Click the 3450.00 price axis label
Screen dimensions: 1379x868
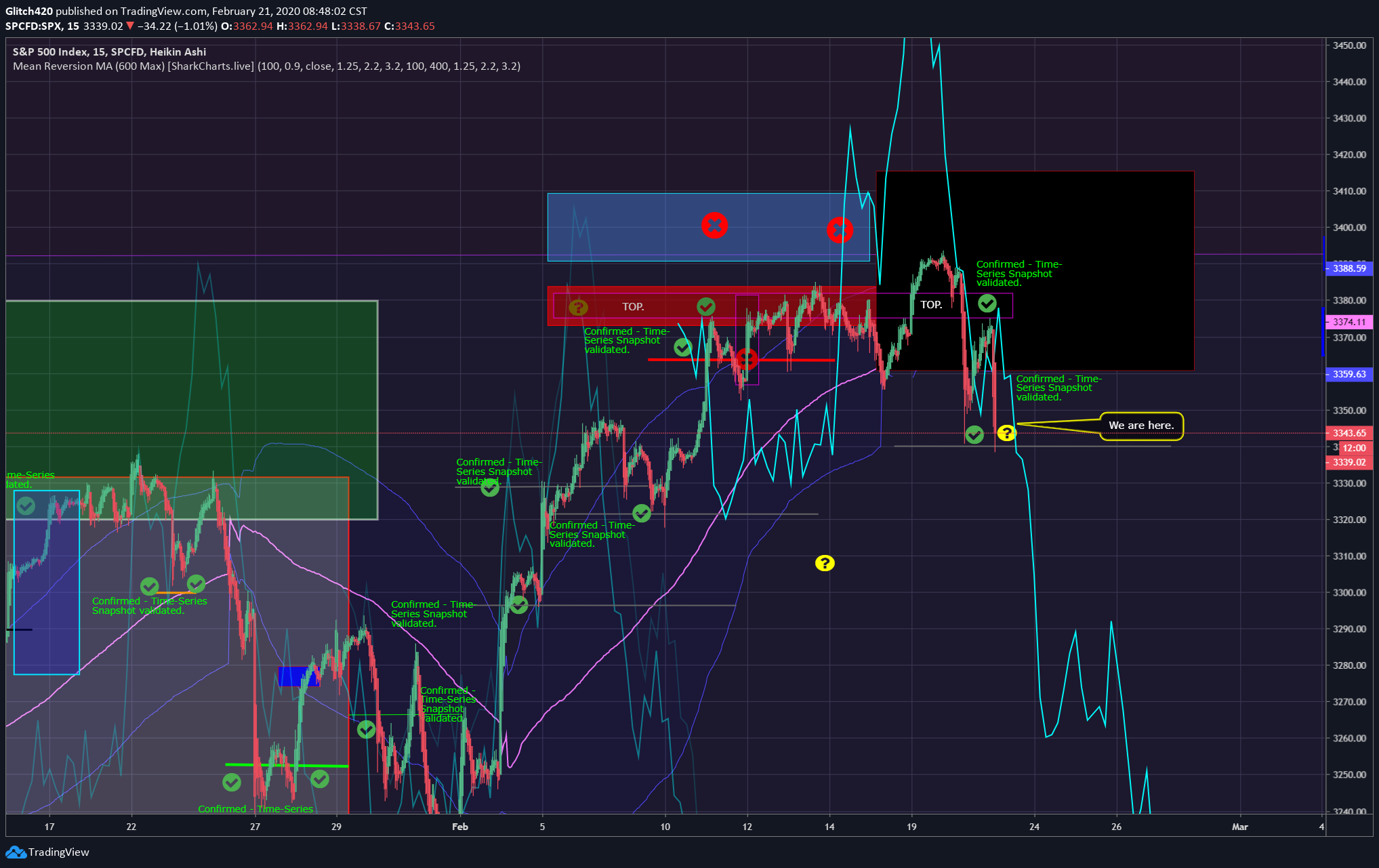[1349, 45]
